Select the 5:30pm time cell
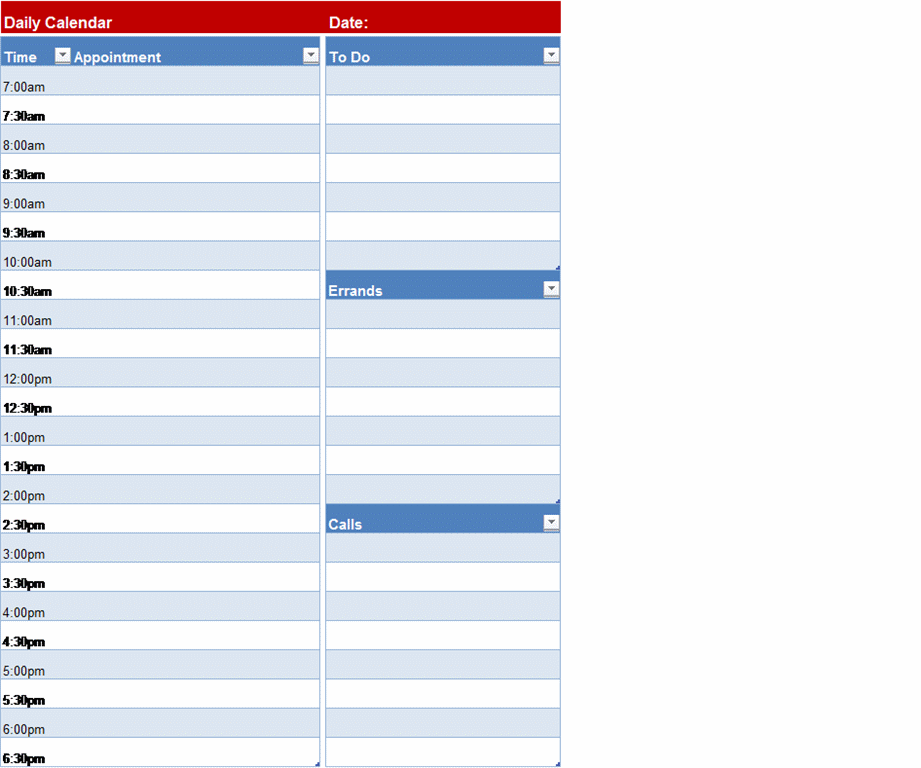This screenshot has height=768, width=921. 36,694
